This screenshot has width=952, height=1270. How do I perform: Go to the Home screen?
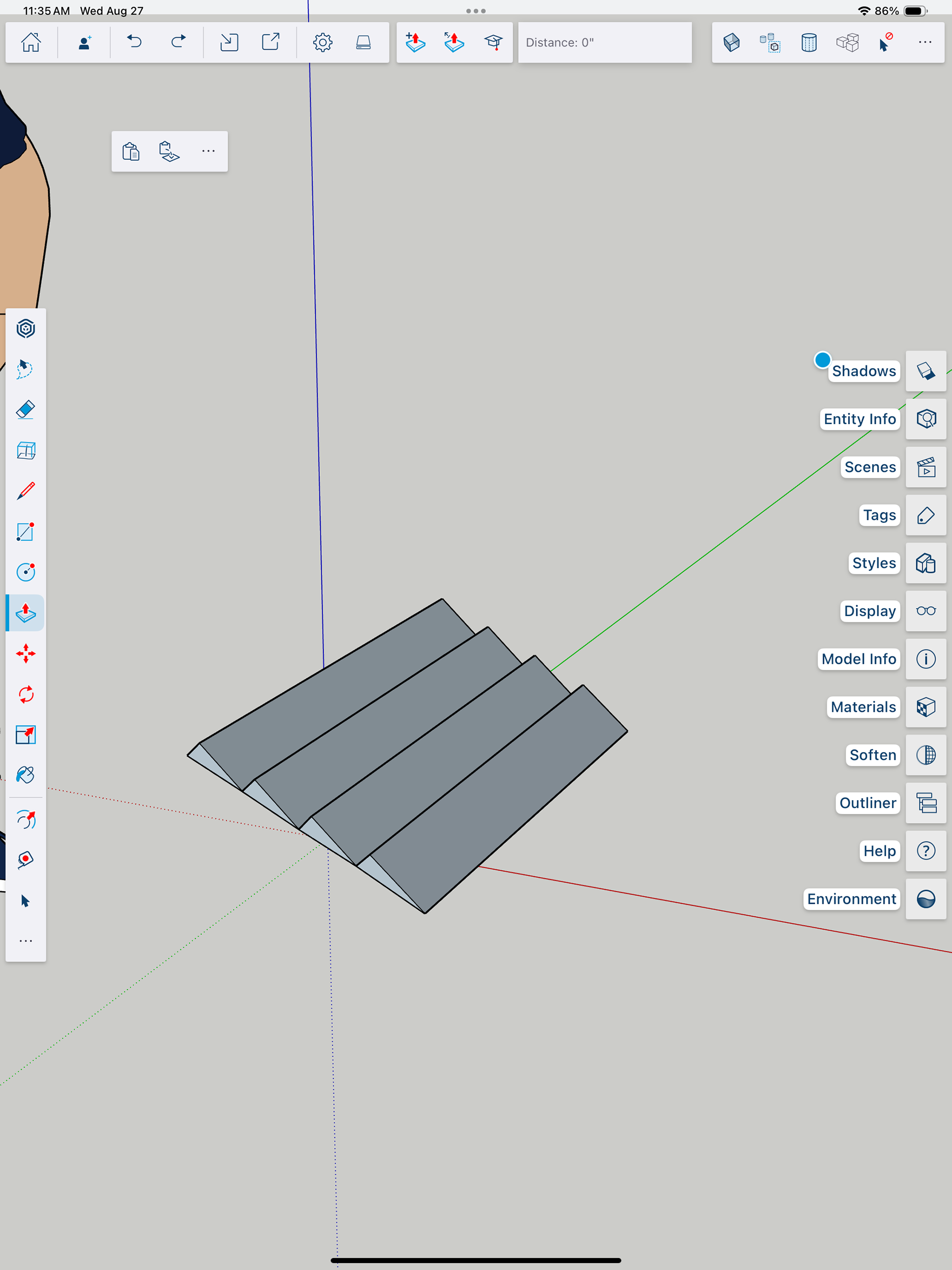(31, 43)
